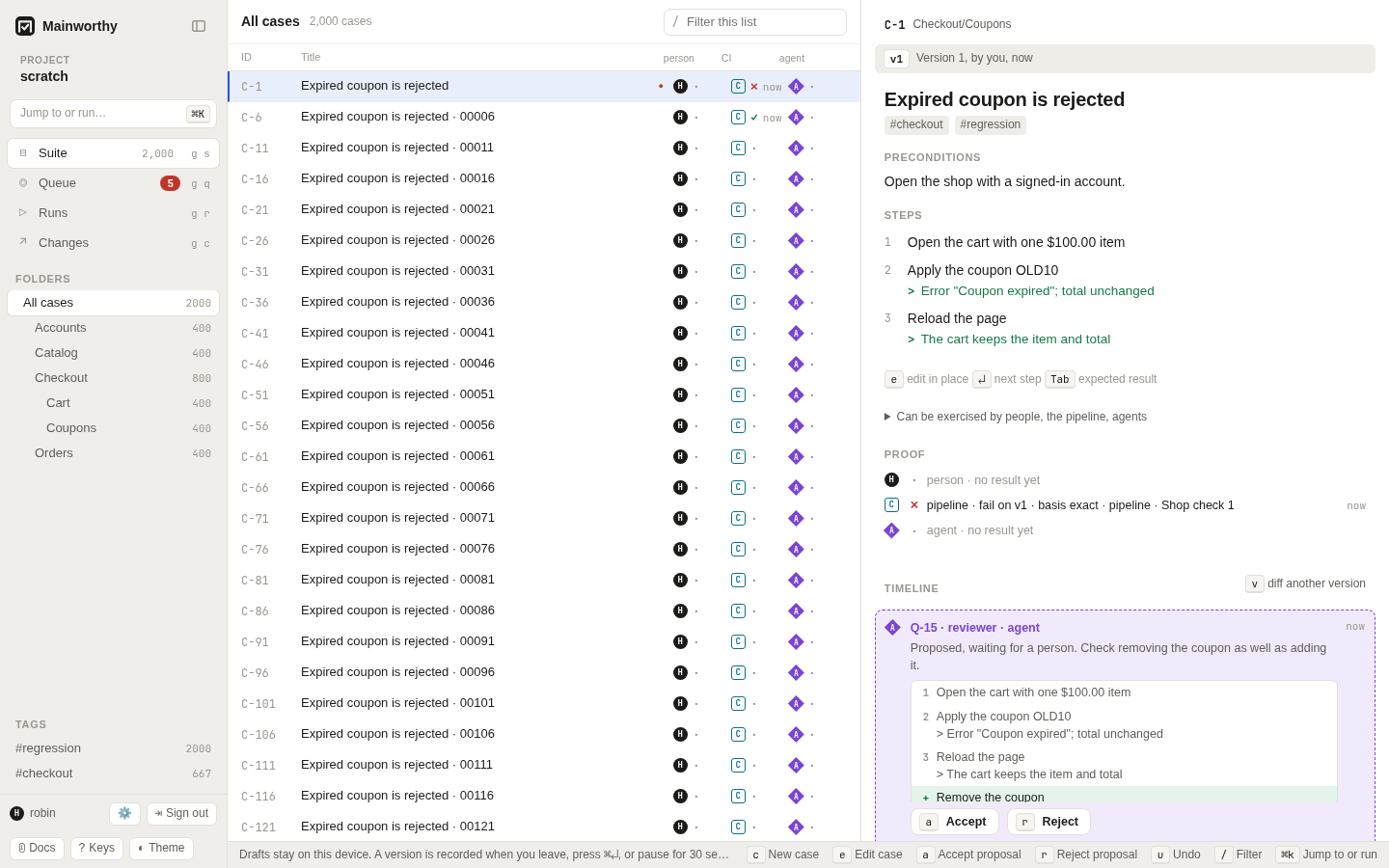Click the 'Filter this list' field

tap(755, 22)
